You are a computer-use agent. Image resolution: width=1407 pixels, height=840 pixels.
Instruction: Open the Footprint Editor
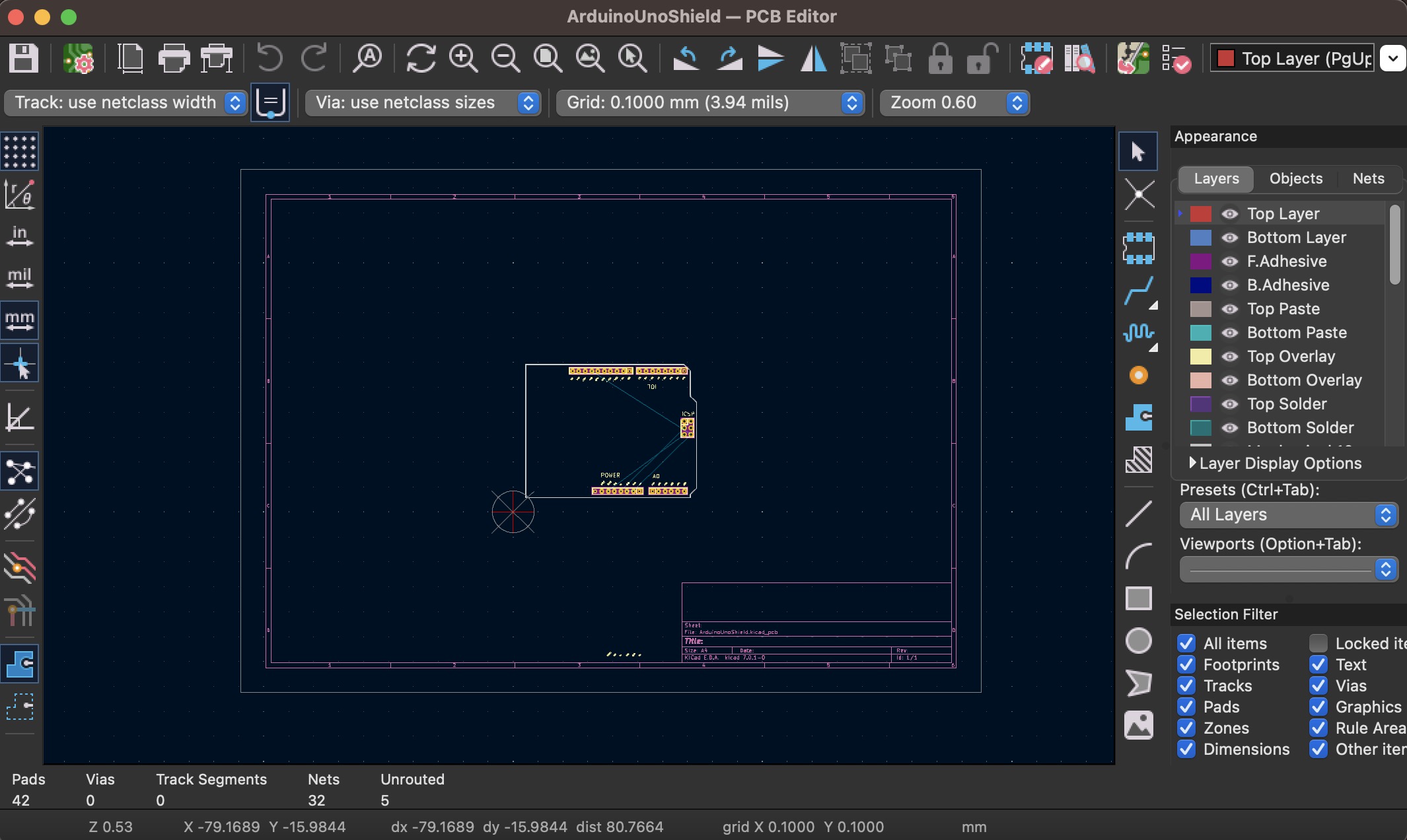click(1036, 59)
